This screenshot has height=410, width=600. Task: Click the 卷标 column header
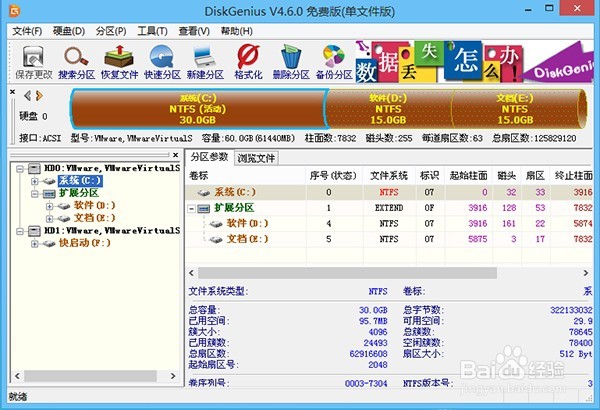pyautogui.click(x=246, y=176)
